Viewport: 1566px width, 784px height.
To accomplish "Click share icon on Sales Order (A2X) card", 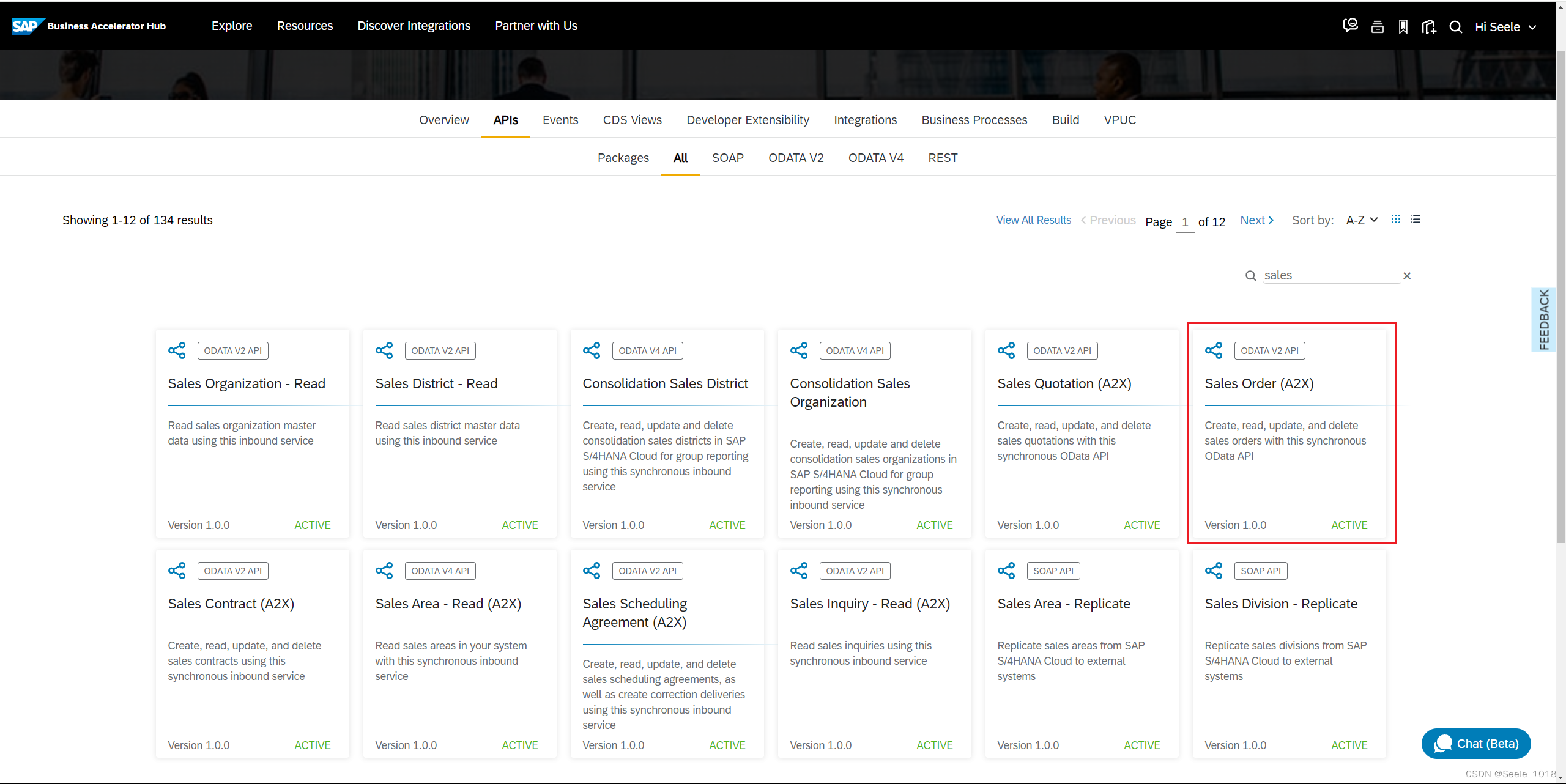I will click(x=1214, y=350).
